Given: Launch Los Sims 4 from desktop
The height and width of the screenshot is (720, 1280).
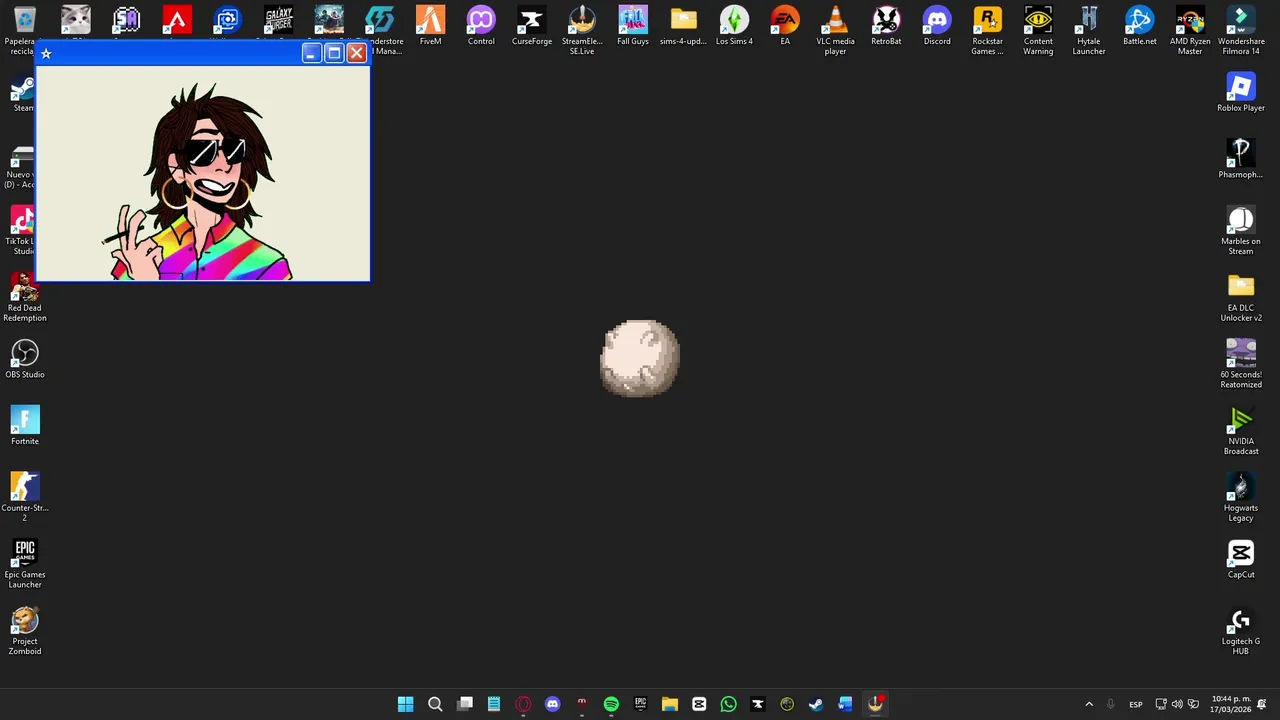Looking at the screenshot, I should coord(734,27).
